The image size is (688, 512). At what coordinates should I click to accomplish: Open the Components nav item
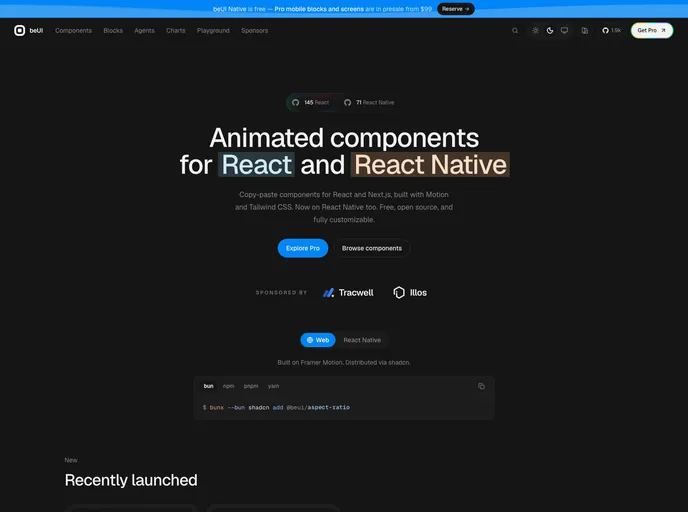73,30
